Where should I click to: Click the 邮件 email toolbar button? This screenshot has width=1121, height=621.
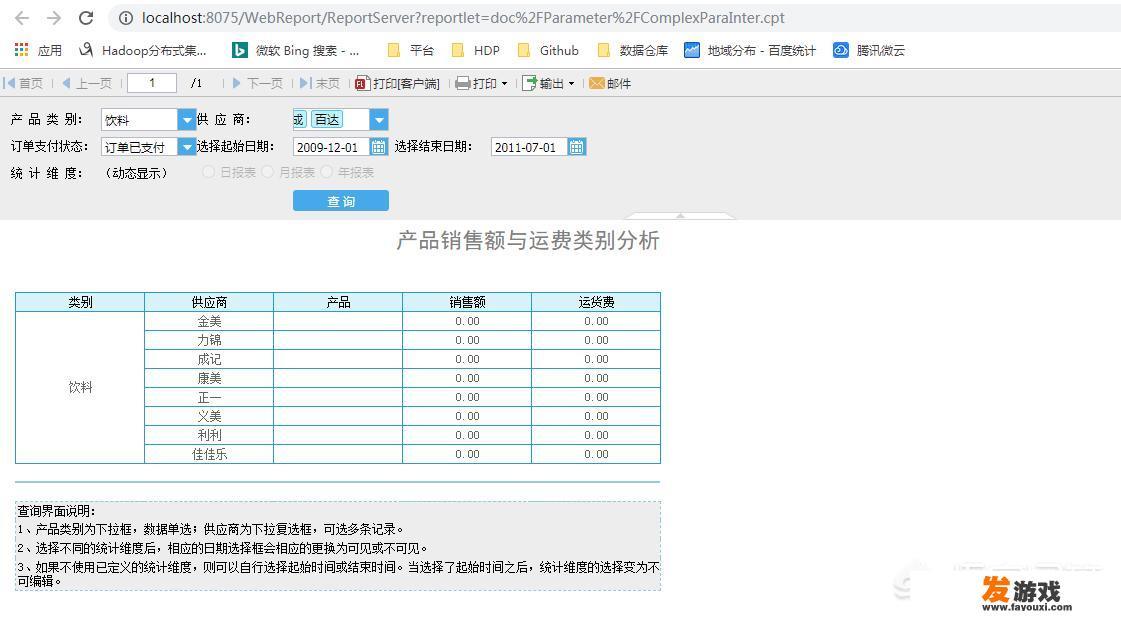pos(610,84)
